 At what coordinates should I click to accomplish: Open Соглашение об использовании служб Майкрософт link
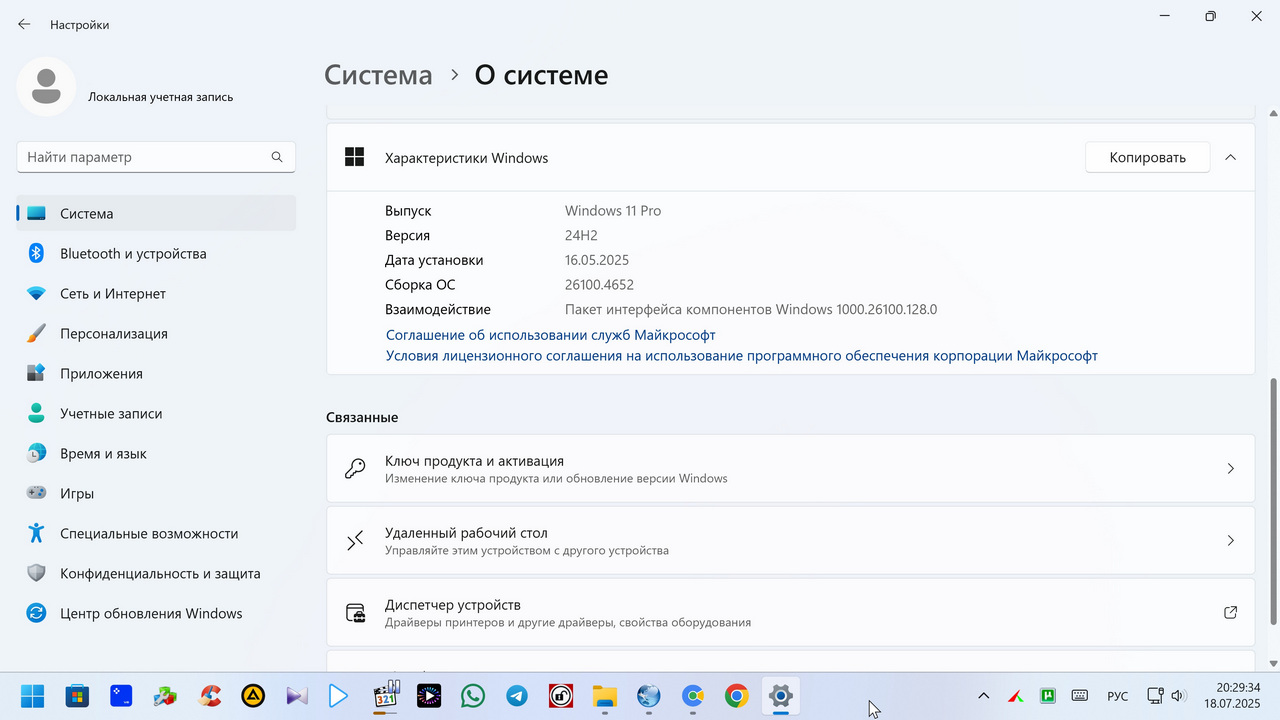551,335
